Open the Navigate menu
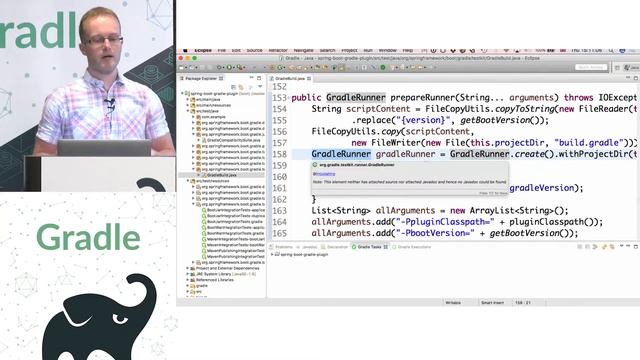 coord(304,50)
